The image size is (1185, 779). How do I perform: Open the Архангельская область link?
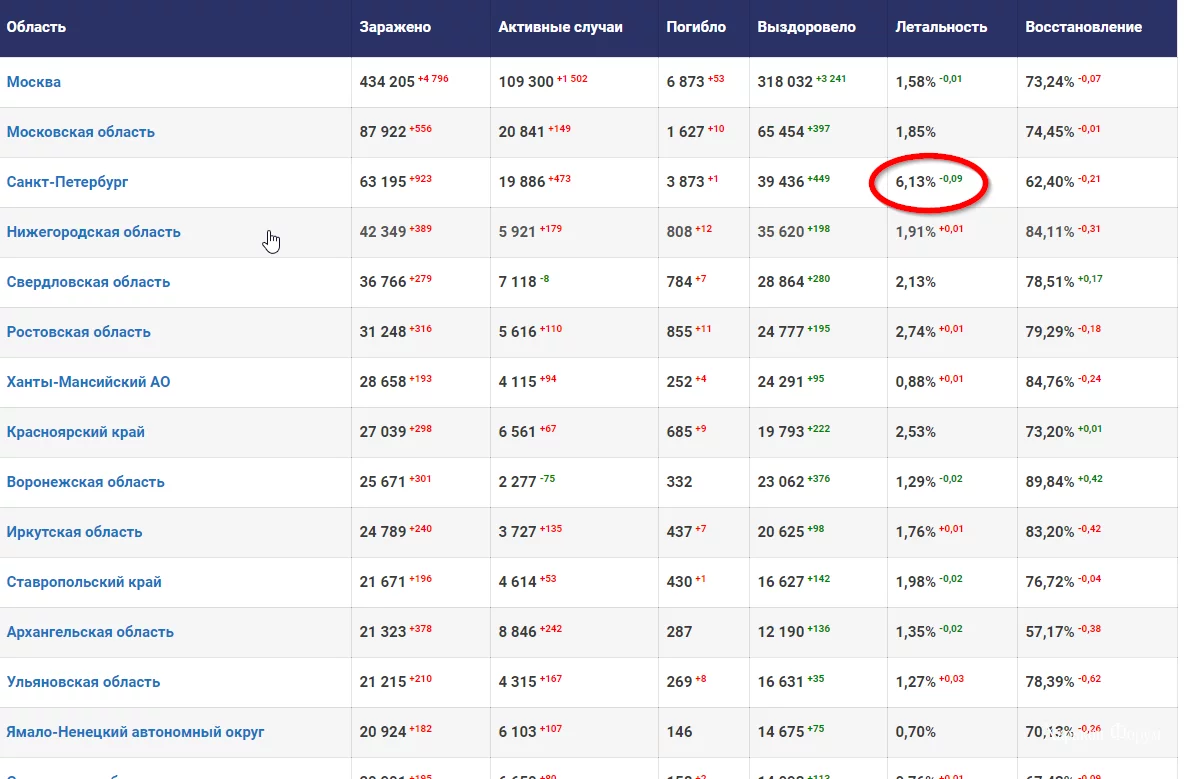(x=90, y=632)
